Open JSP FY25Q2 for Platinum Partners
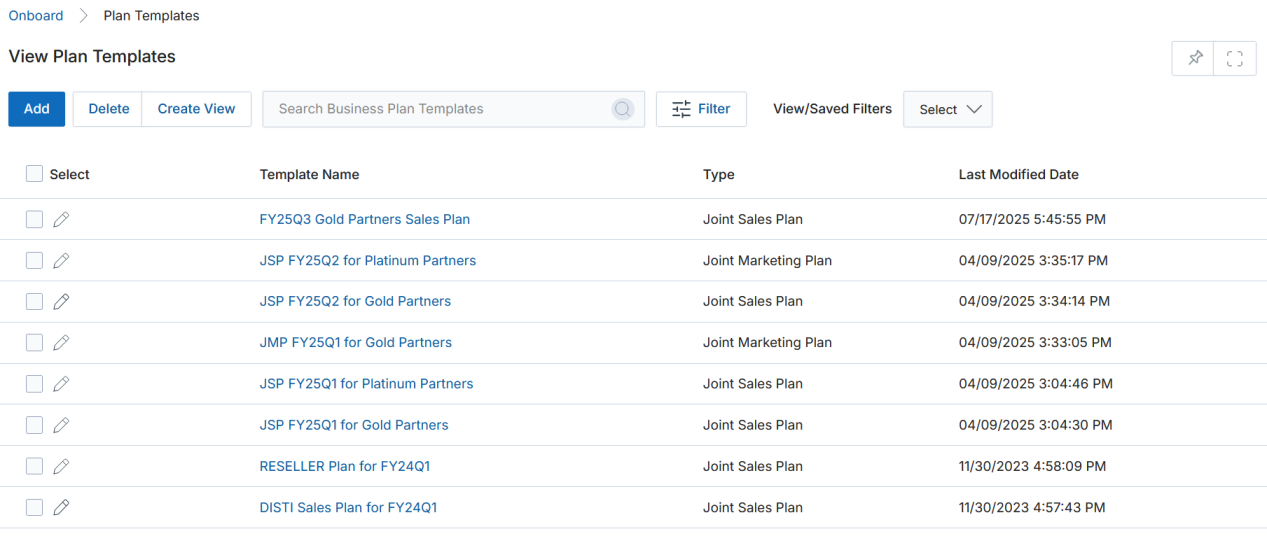Image resolution: width=1267 pixels, height=536 pixels. tap(367, 260)
